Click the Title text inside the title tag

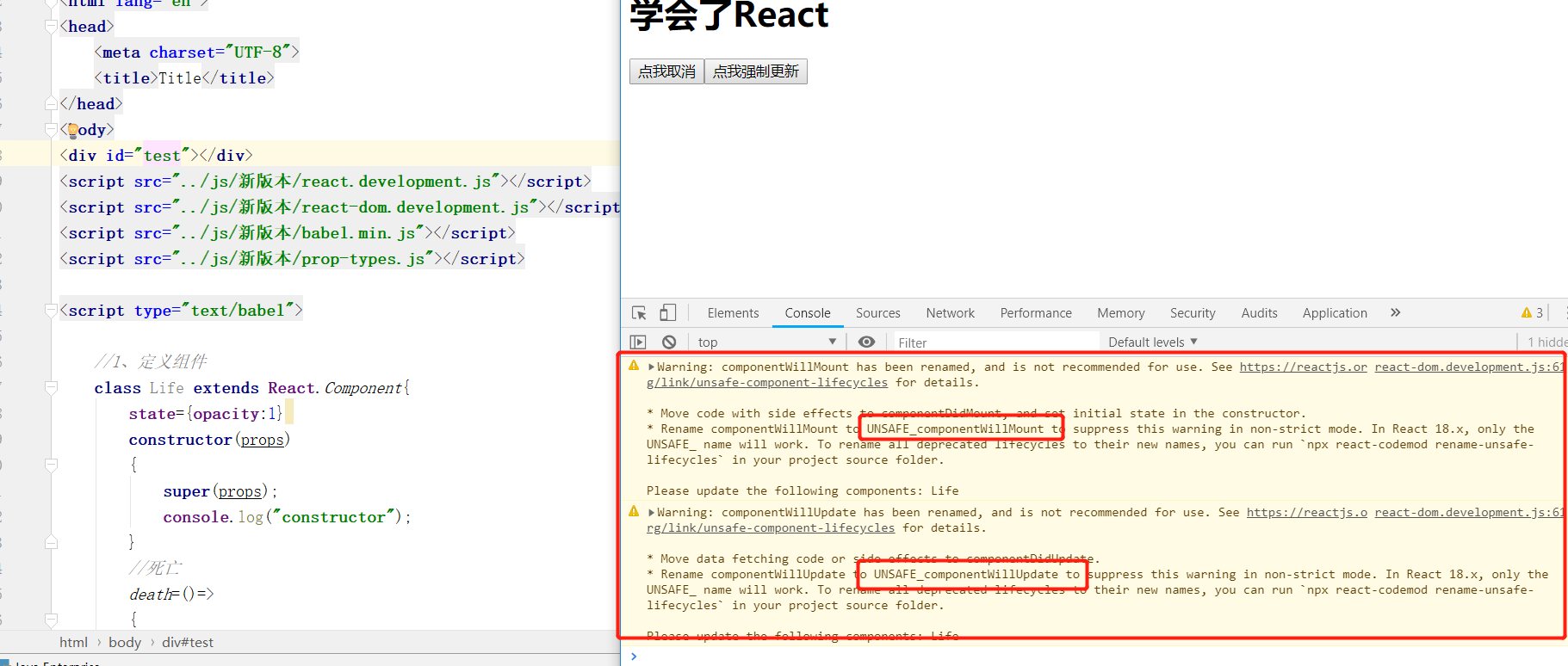(180, 78)
